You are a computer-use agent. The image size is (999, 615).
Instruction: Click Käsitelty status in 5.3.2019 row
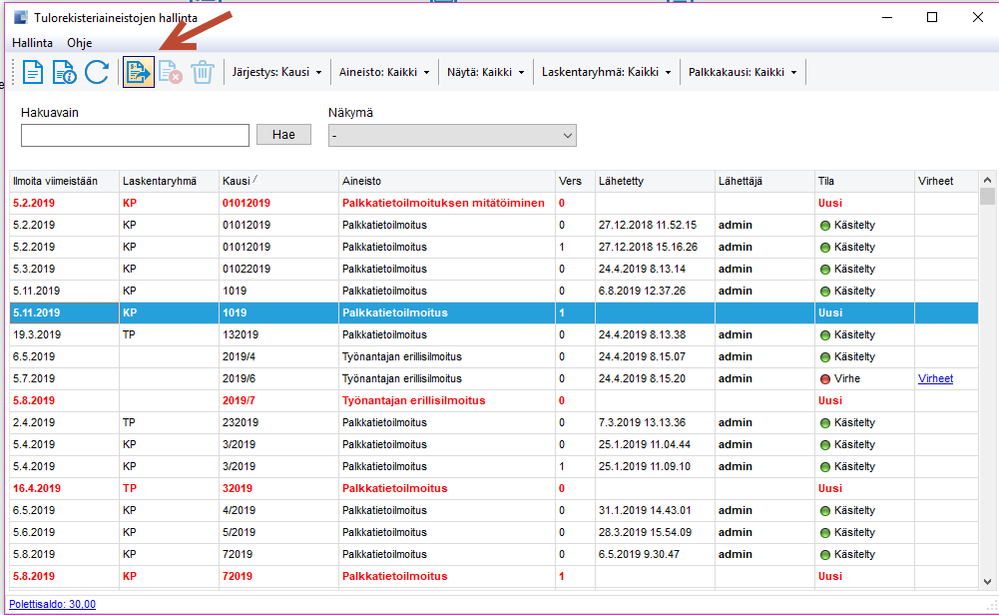pyautogui.click(x=847, y=270)
